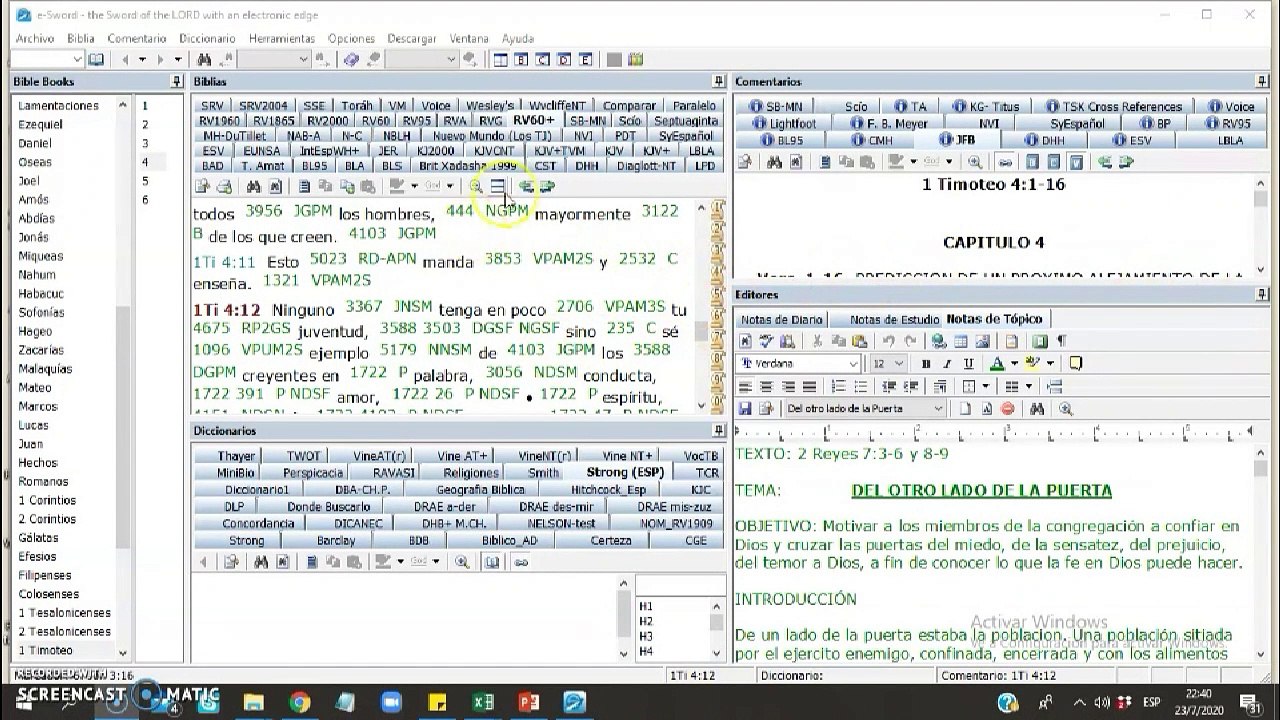Toggle the link chain button in Diccionarios toolbar
Screen dimensions: 1280x720
(520, 562)
